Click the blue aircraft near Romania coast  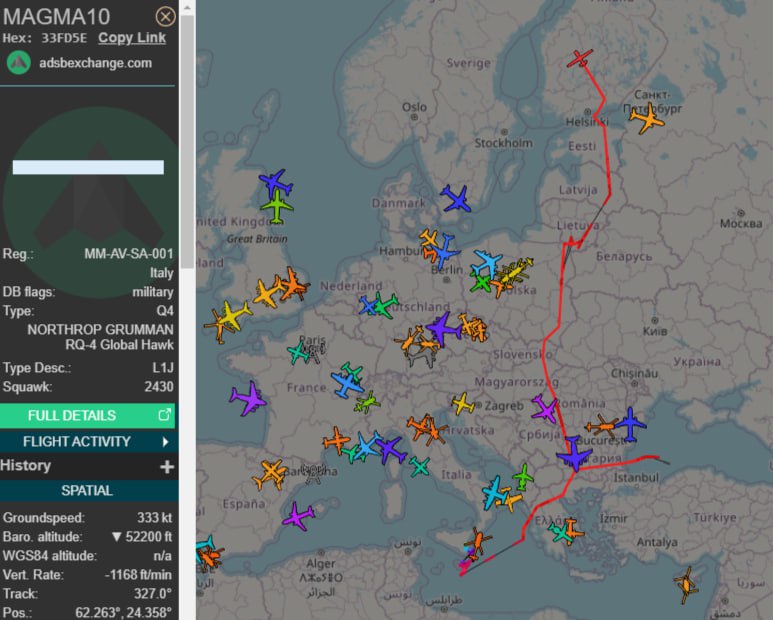coord(630,424)
